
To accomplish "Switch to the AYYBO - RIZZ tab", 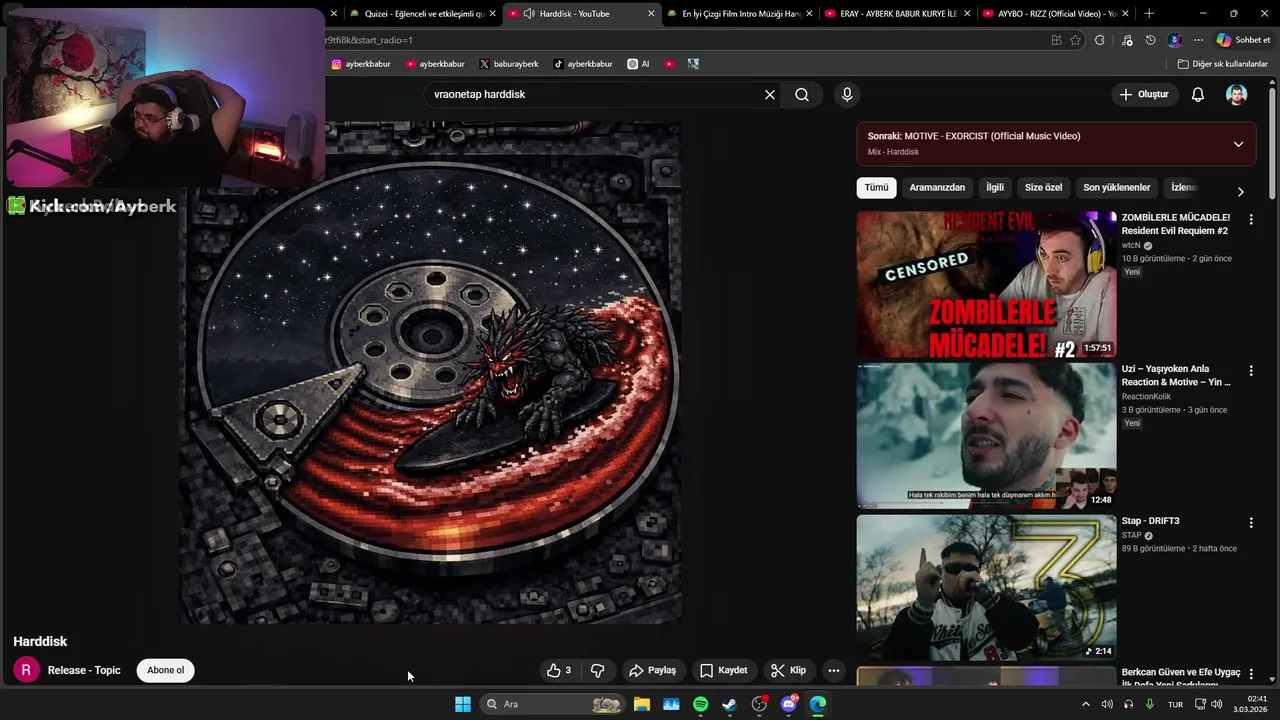I will pos(1057,14).
